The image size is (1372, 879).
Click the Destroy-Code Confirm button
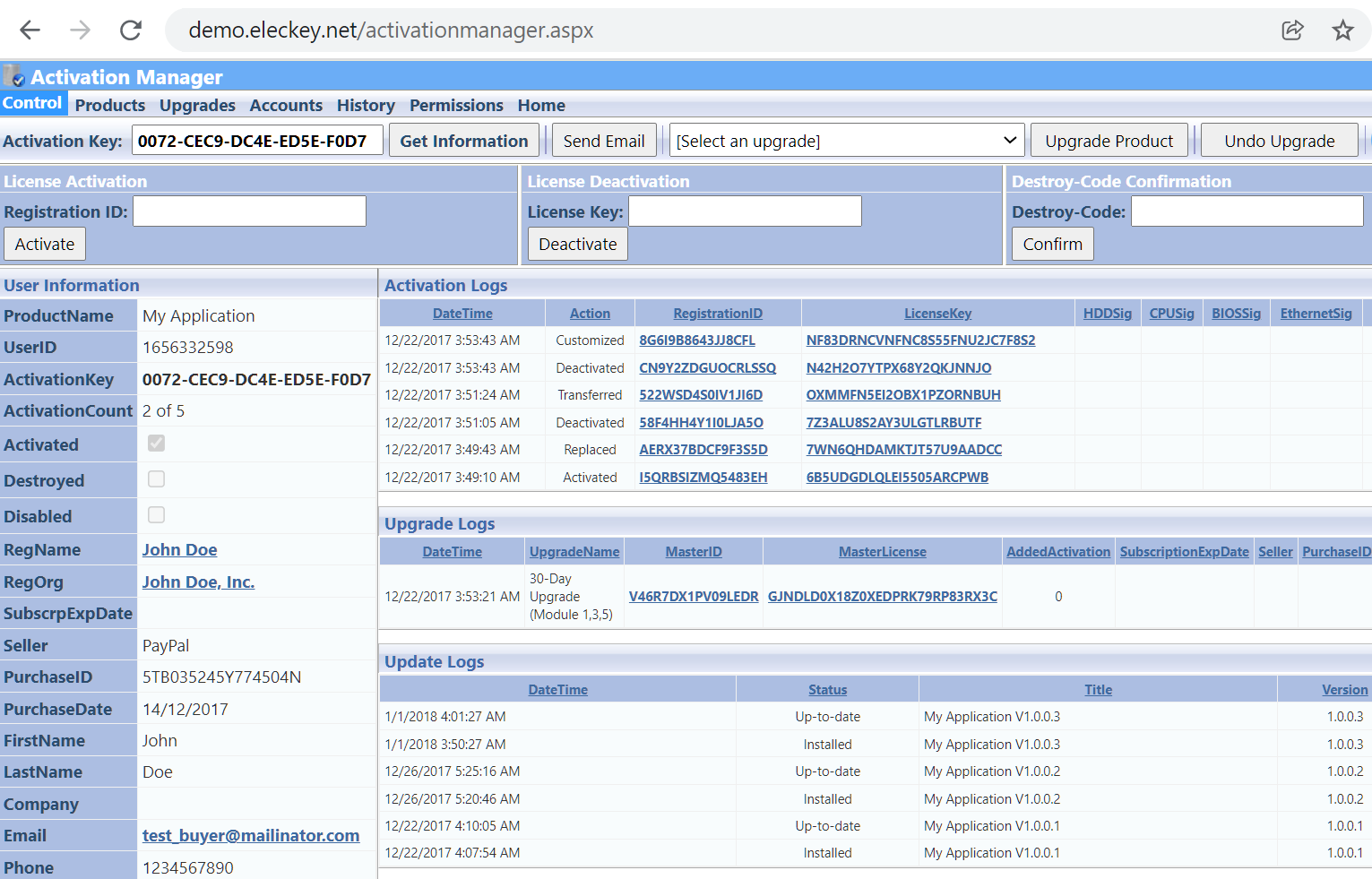(x=1053, y=244)
